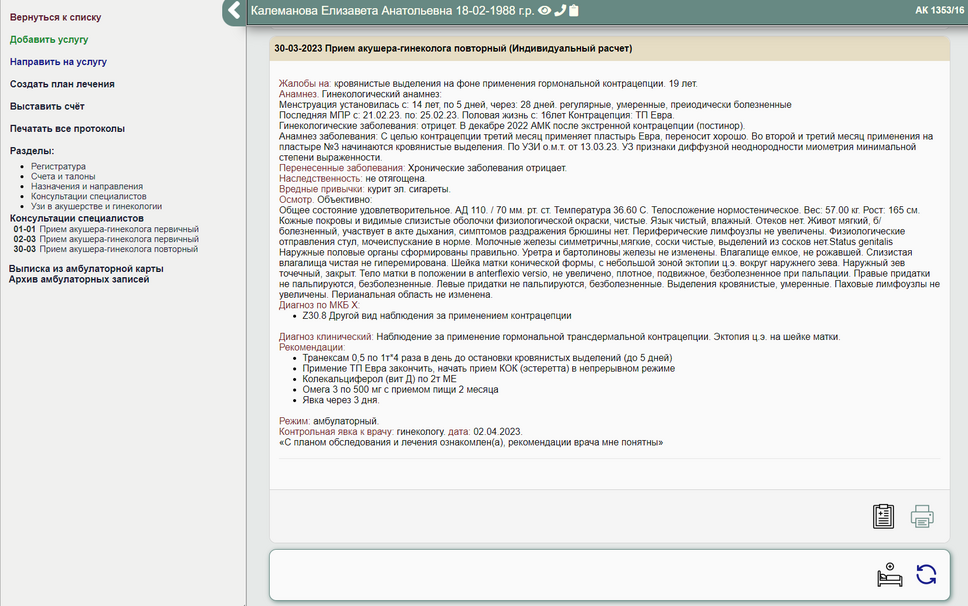Choose 'Печатать все протоколы'
This screenshot has width=968, height=606.
coord(67,128)
